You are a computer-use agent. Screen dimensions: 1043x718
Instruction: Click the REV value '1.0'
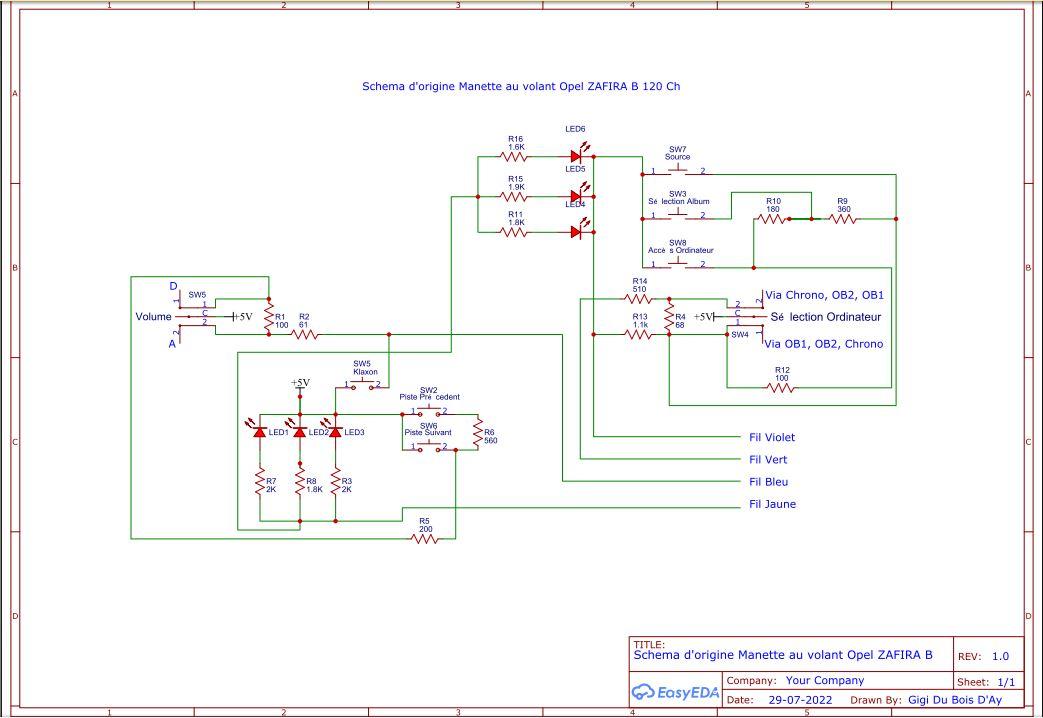pos(1000,656)
